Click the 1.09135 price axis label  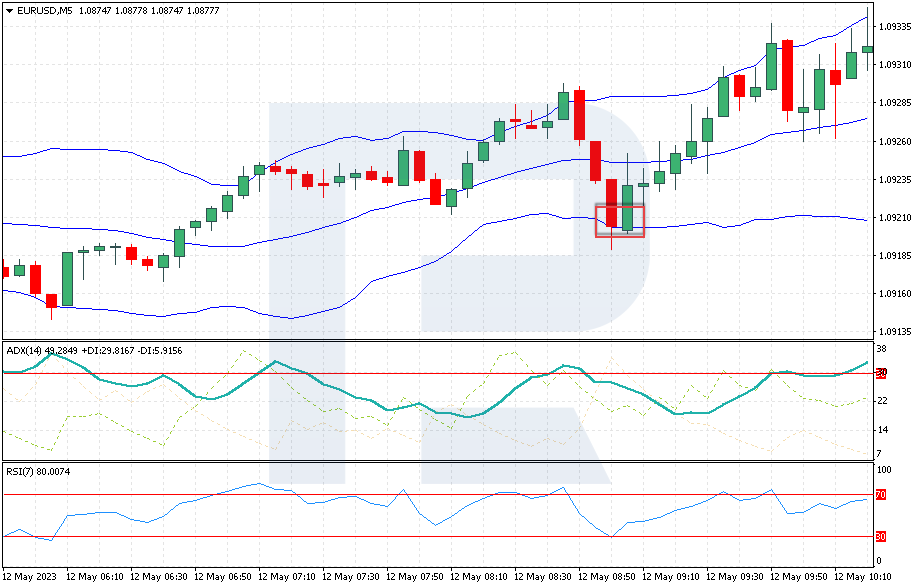coord(894,332)
